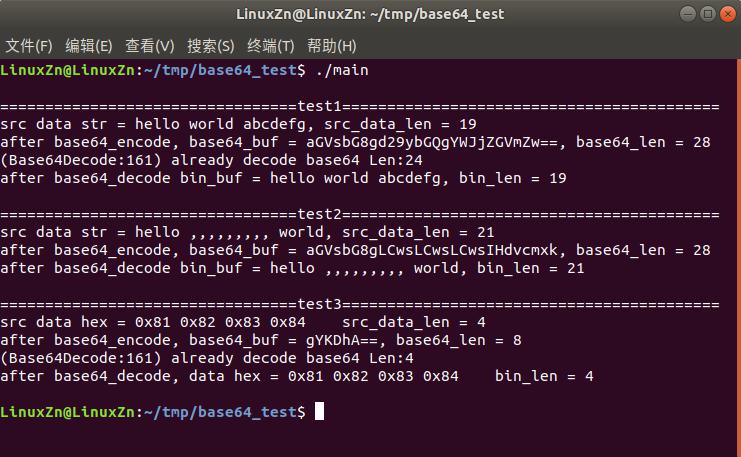Open the 搜索(S) menu
The height and width of the screenshot is (457, 741).
click(211, 46)
